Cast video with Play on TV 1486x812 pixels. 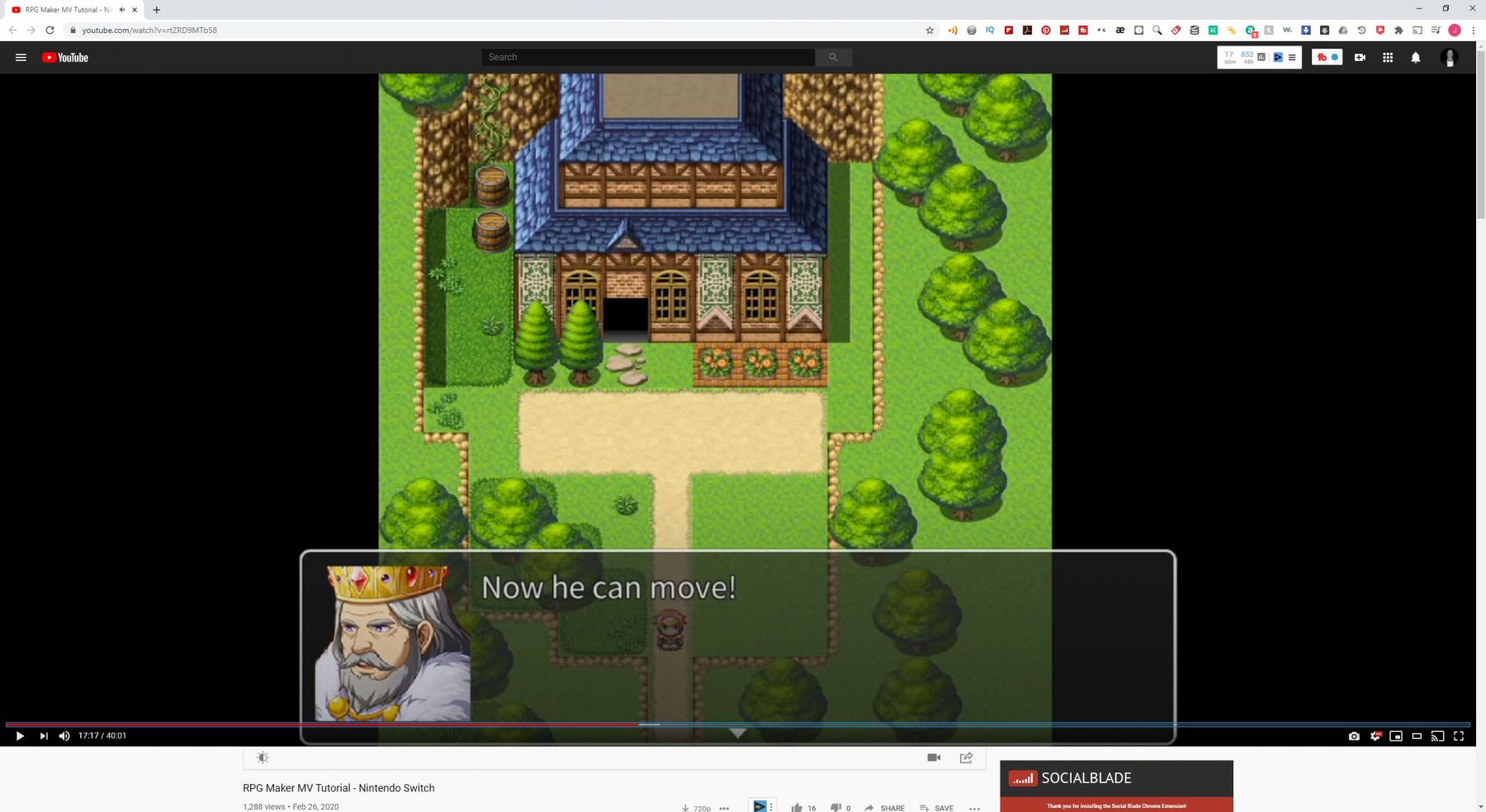click(1437, 736)
